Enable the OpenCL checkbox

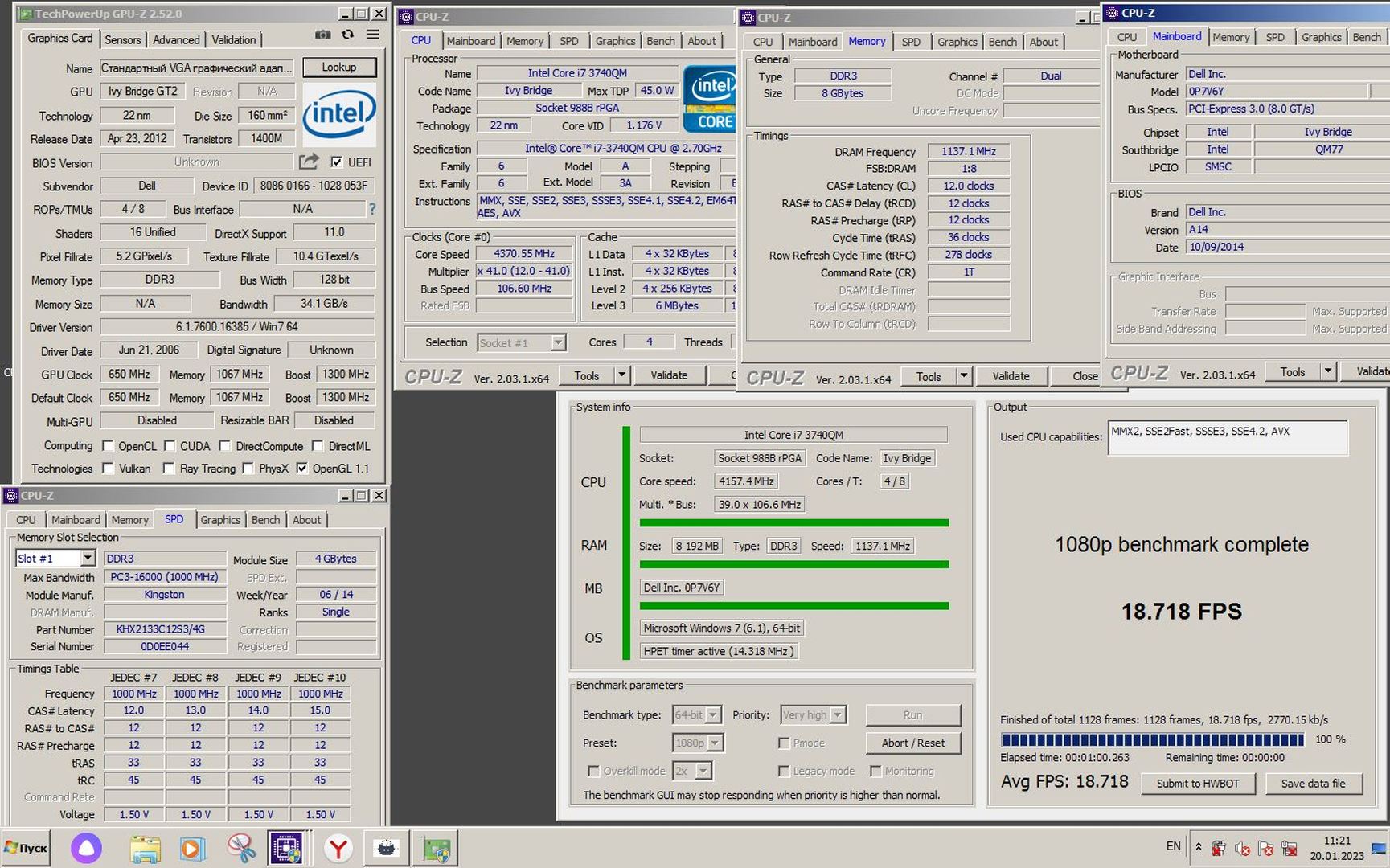pyautogui.click(x=108, y=446)
